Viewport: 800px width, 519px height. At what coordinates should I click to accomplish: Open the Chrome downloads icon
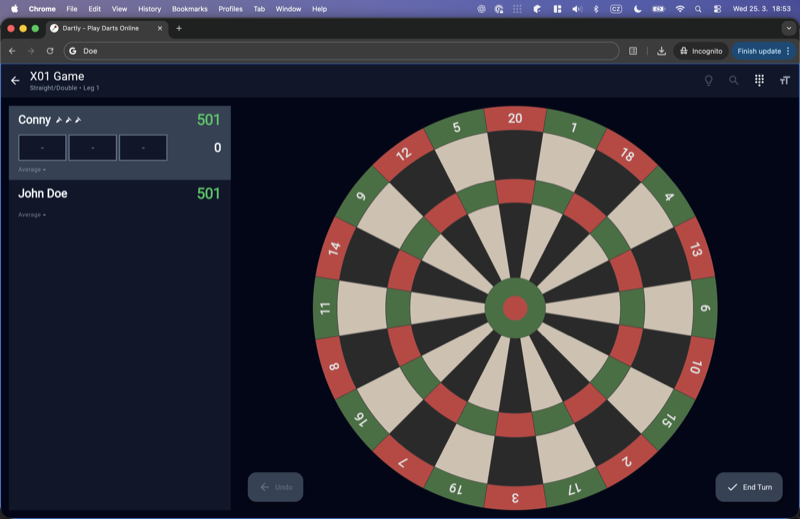[661, 51]
